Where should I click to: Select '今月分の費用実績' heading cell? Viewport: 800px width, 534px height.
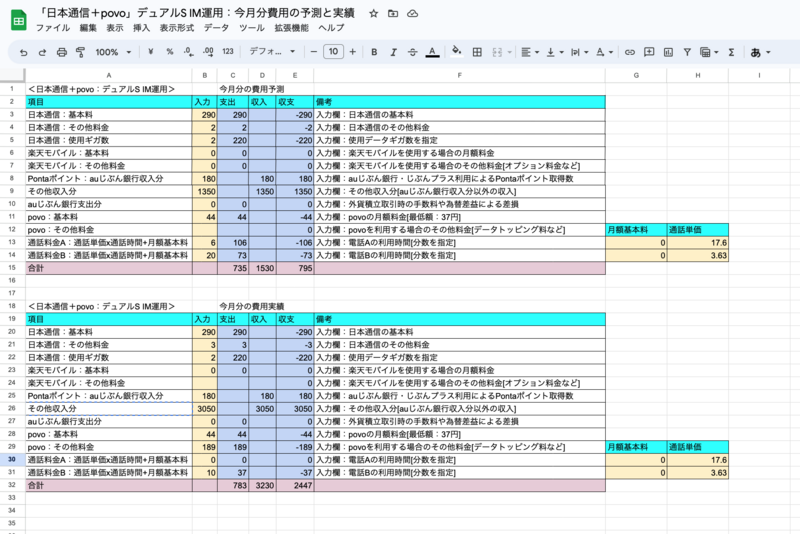(x=252, y=306)
